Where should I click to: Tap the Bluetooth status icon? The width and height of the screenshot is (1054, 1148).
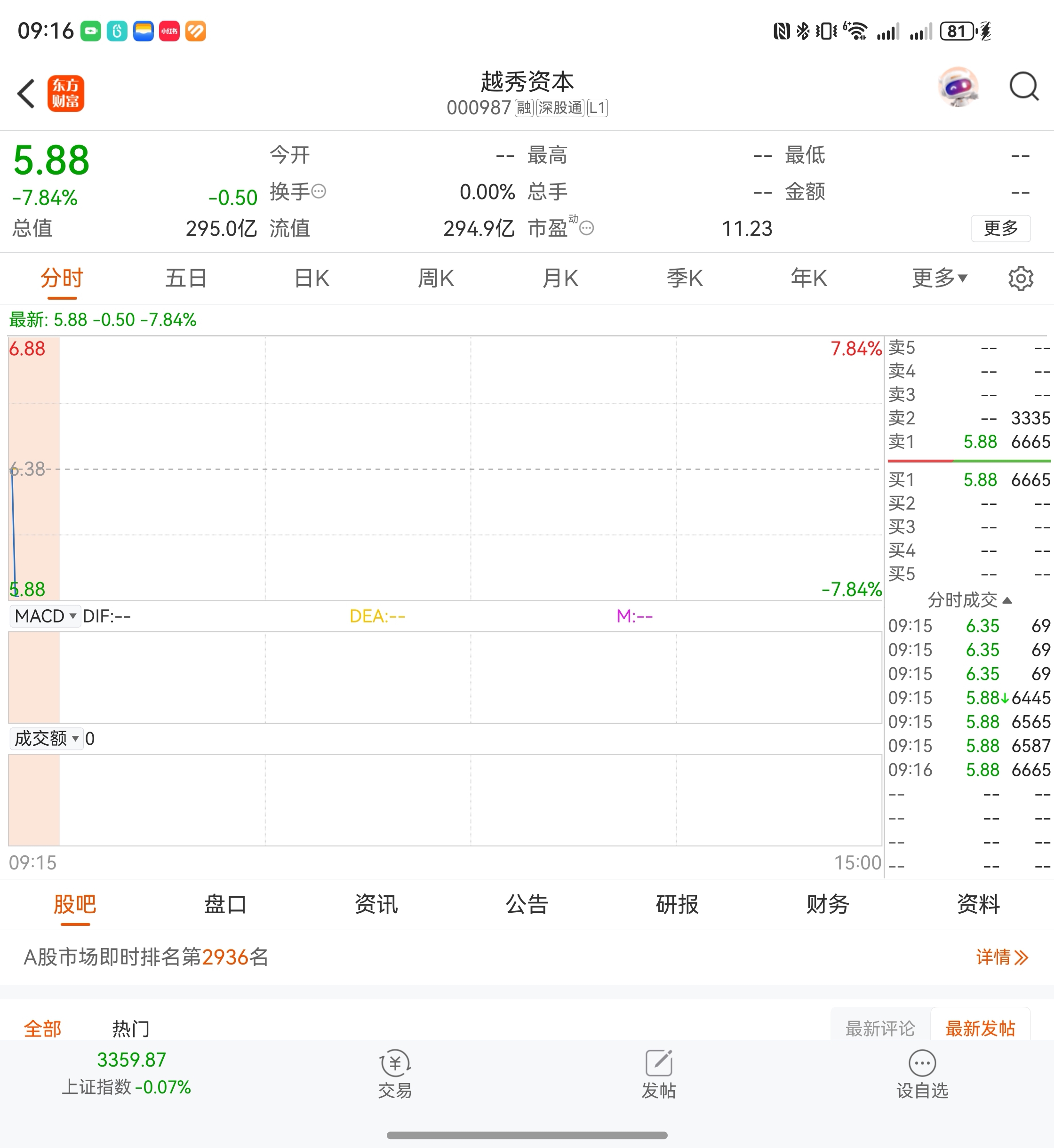(x=802, y=31)
